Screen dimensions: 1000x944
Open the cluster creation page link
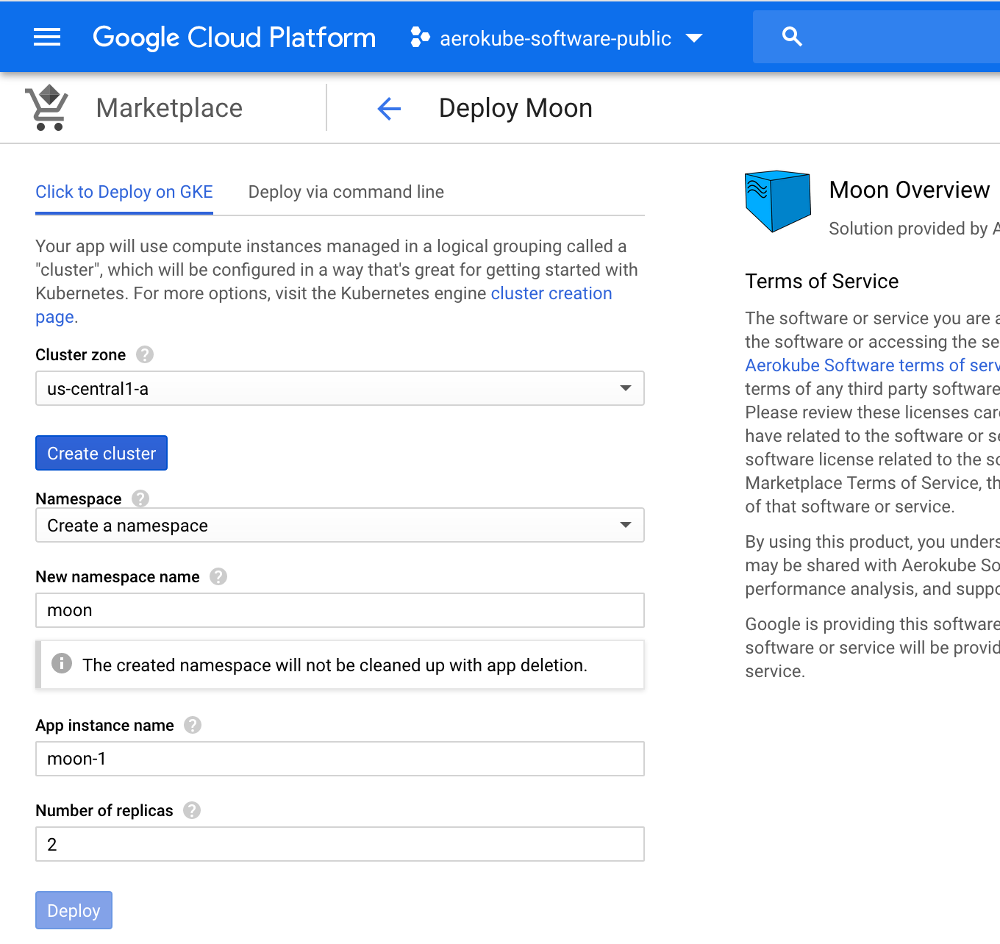click(551, 293)
